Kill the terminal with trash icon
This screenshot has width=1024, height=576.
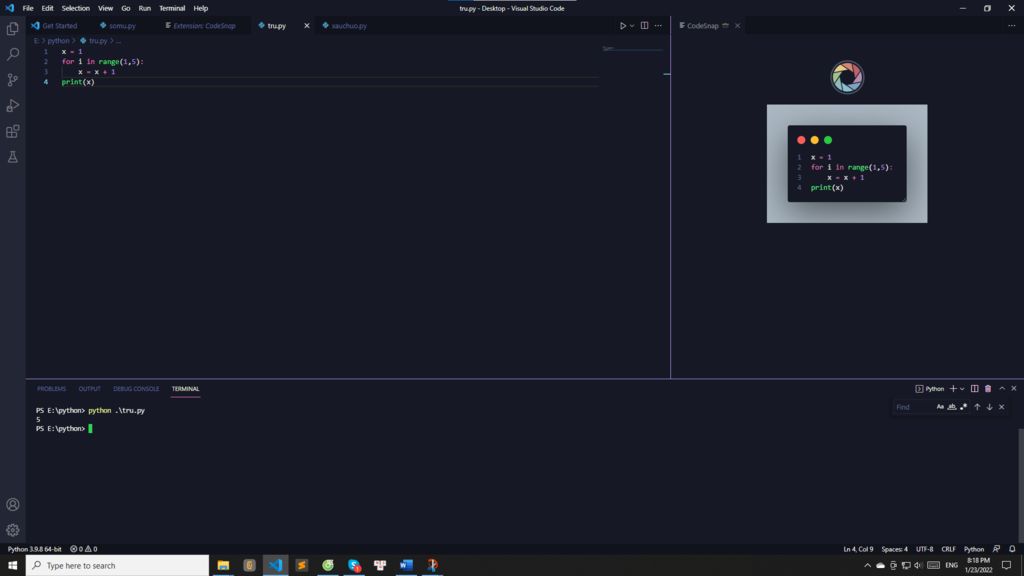[x=987, y=389]
